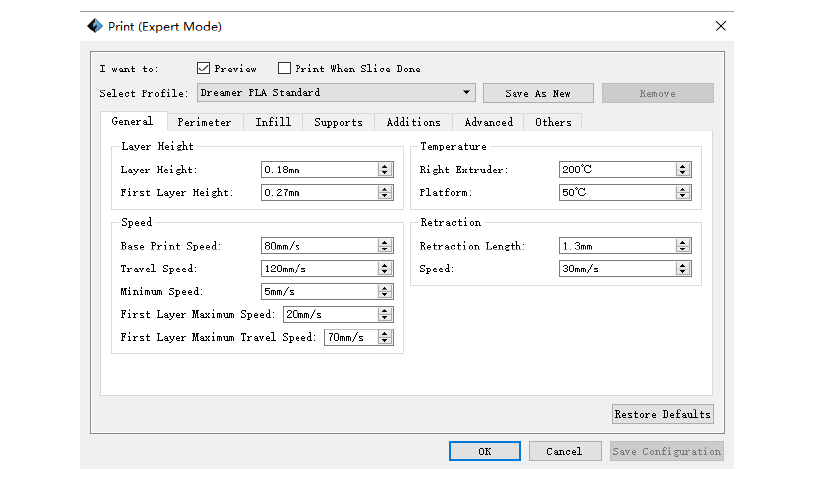
Task: Click the FlashPrint logo icon in title bar
Action: [x=95, y=26]
